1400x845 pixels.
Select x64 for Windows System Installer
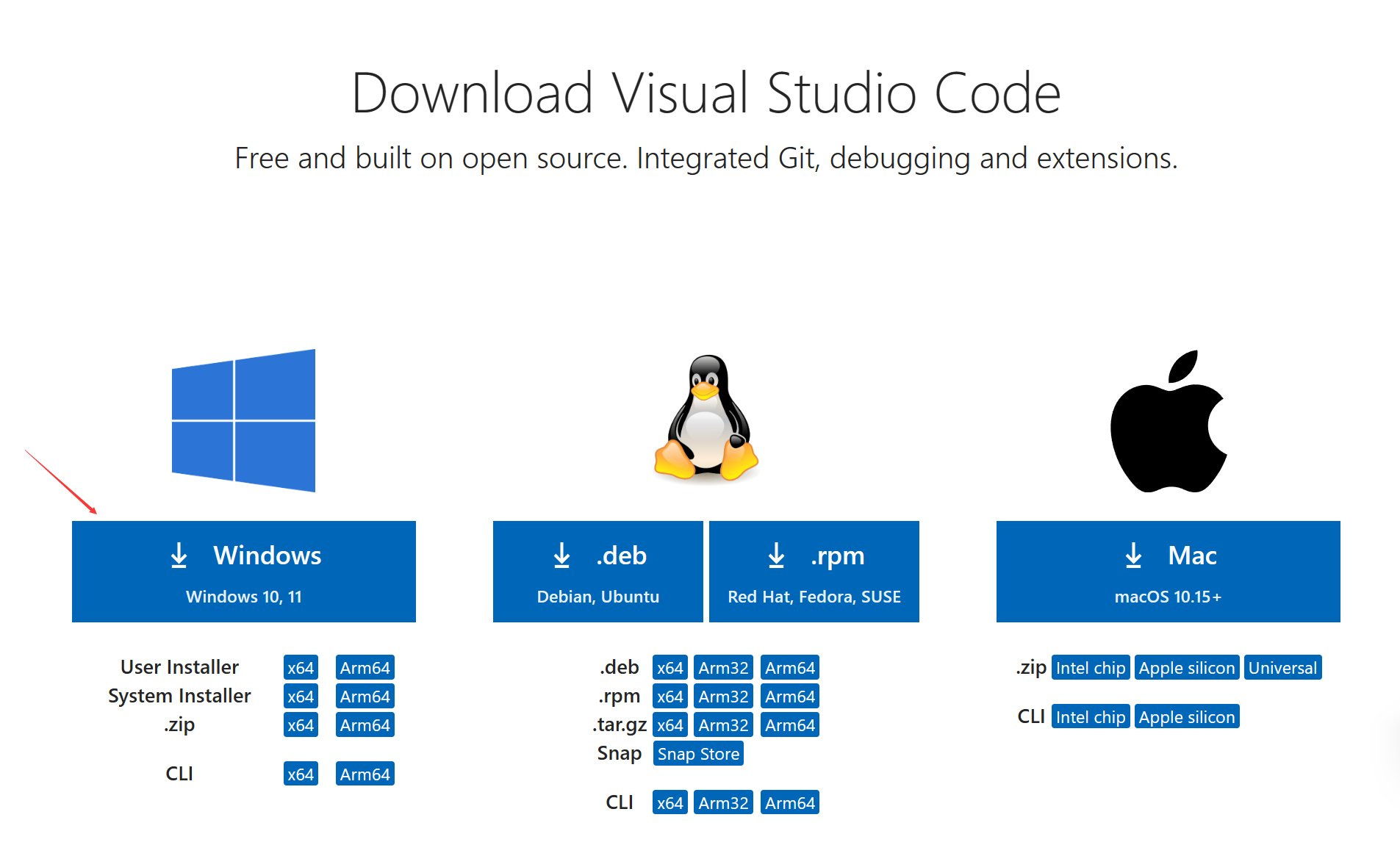301,696
